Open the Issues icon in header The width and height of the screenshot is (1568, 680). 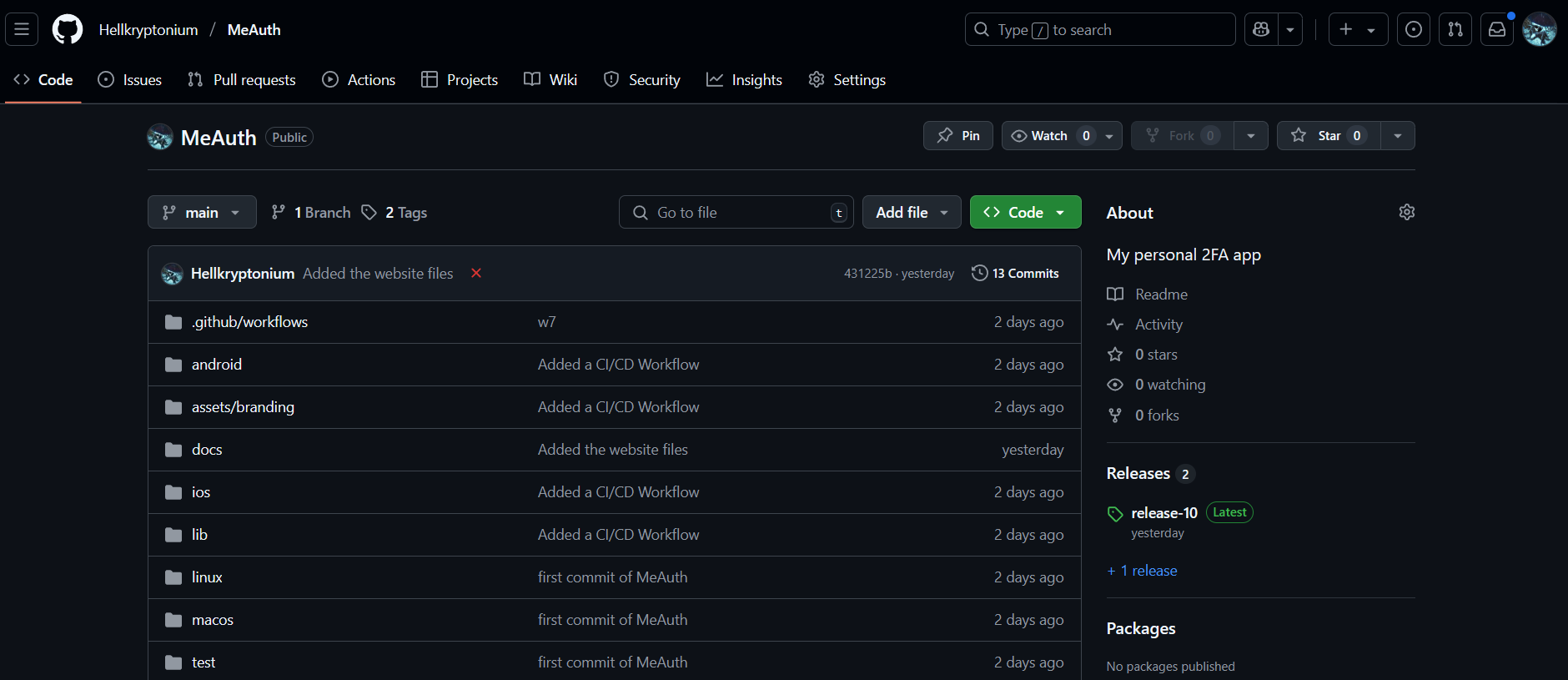coord(1414,29)
